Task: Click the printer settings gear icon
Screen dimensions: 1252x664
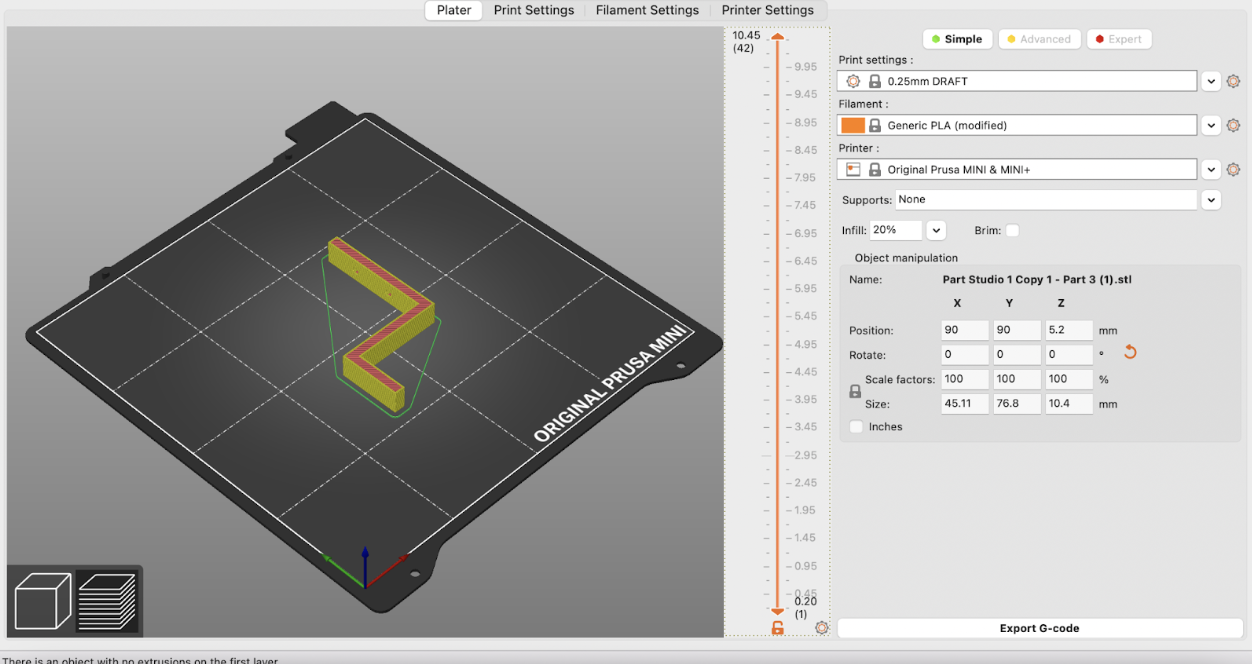Action: click(x=1233, y=170)
